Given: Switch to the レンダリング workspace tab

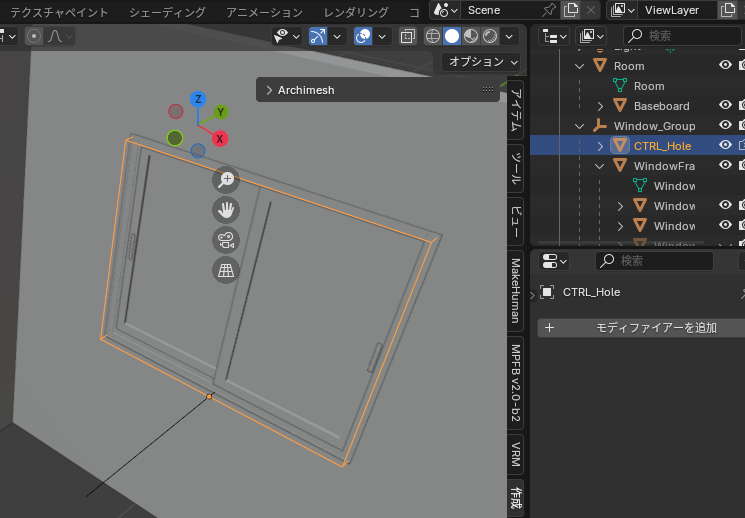Looking at the screenshot, I should 356,12.
